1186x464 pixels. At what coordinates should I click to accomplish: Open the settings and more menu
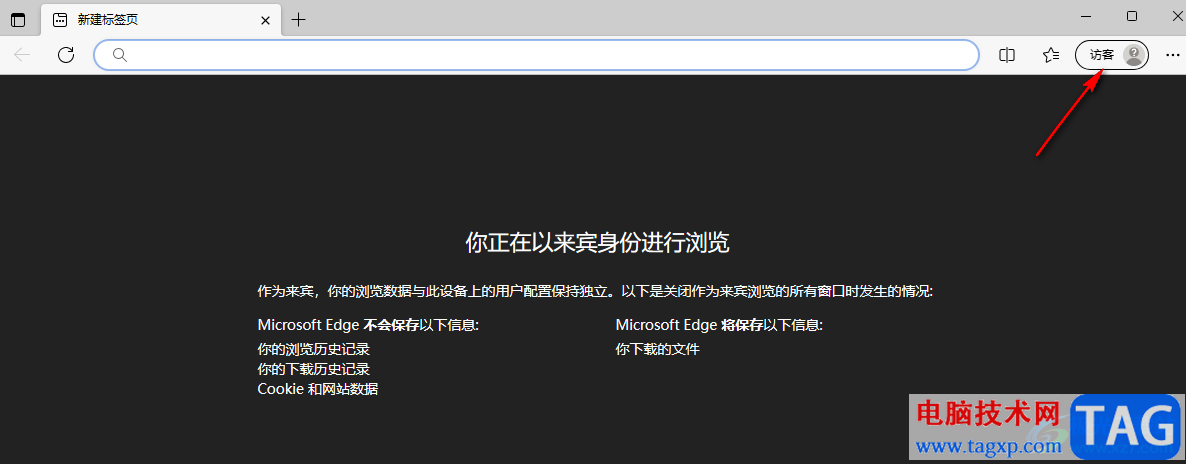coord(1172,54)
